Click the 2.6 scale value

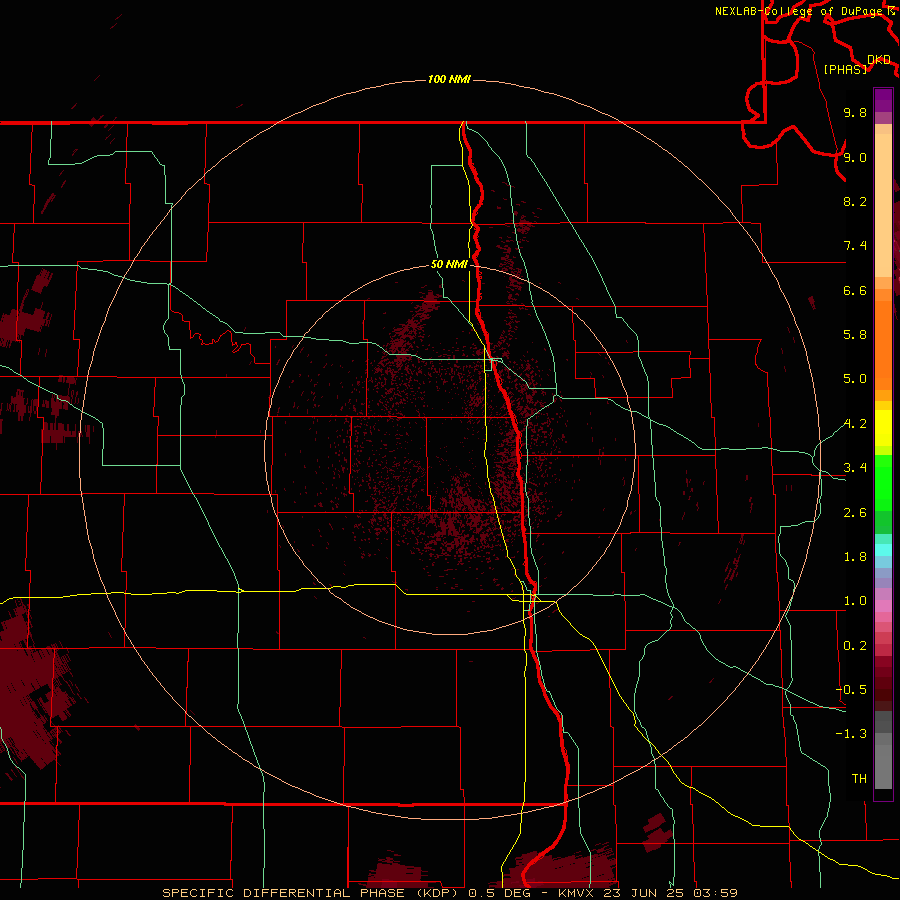[855, 513]
